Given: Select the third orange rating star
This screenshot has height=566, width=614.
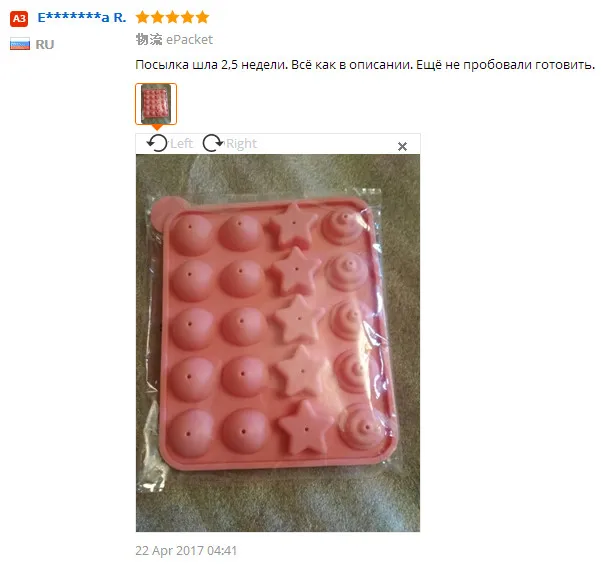Looking at the screenshot, I should pyautogui.click(x=172, y=17).
